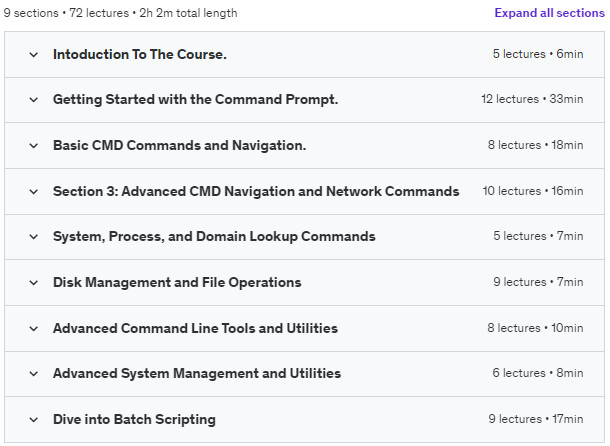This screenshot has width=610, height=446.
Task: Expand the 'Intoduction To The Course.' chevron
Action: [34, 55]
